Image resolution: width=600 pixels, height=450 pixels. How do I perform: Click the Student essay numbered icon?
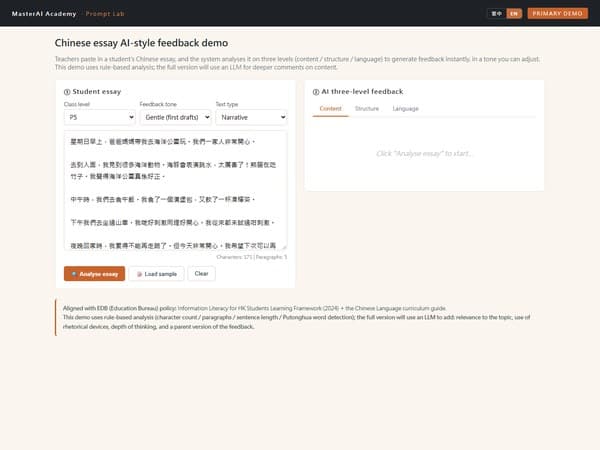pyautogui.click(x=67, y=92)
